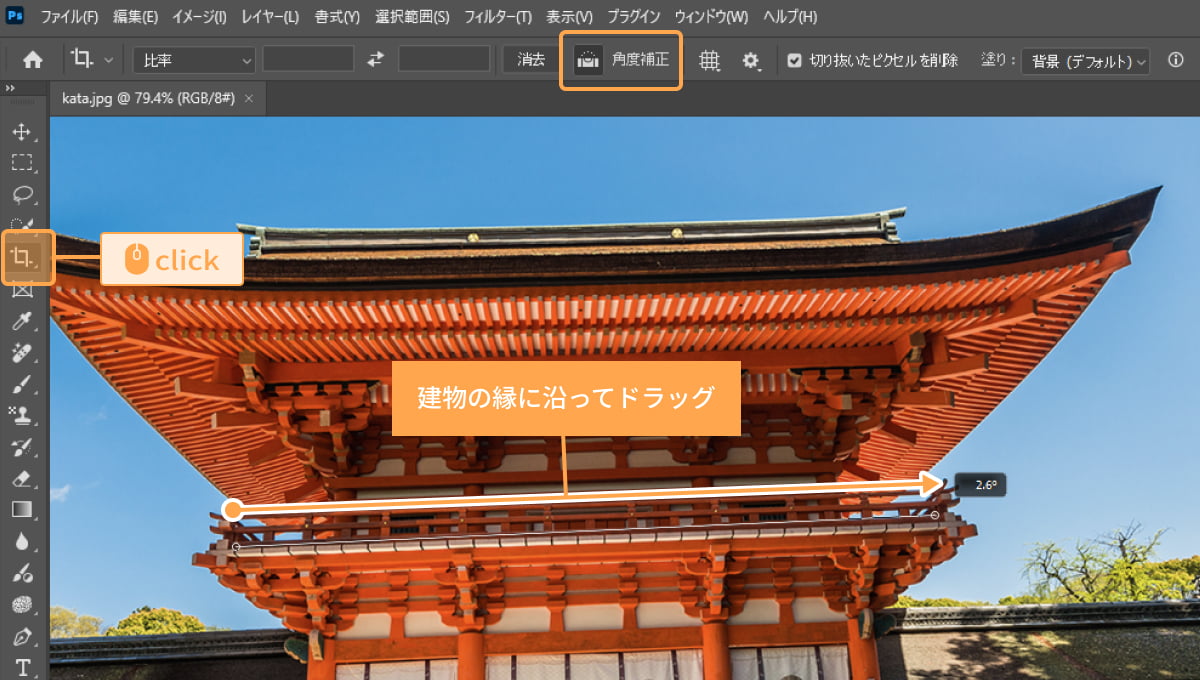This screenshot has width=1200, height=680.
Task: Select the Brush tool
Action: pos(23,385)
